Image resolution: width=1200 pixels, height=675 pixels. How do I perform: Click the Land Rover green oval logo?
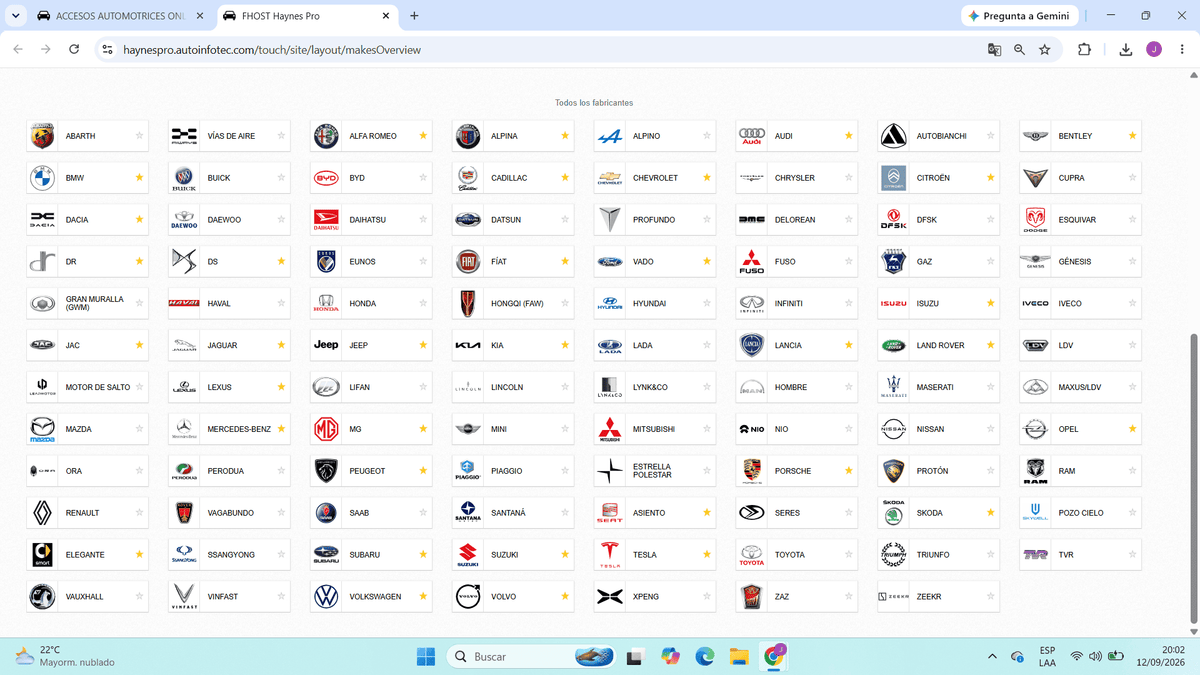[894, 346]
